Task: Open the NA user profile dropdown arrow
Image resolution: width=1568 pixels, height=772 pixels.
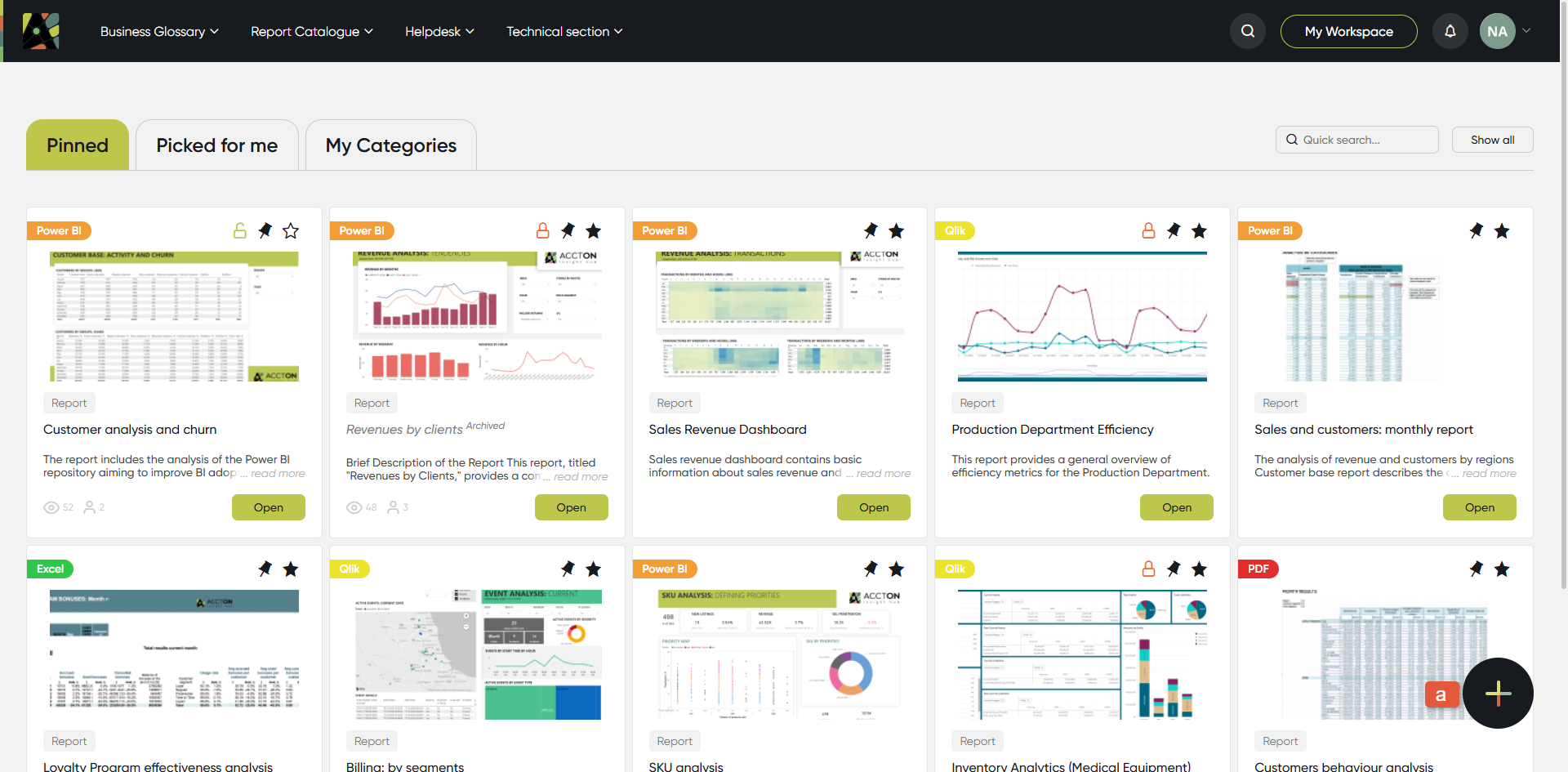Action: [1526, 31]
